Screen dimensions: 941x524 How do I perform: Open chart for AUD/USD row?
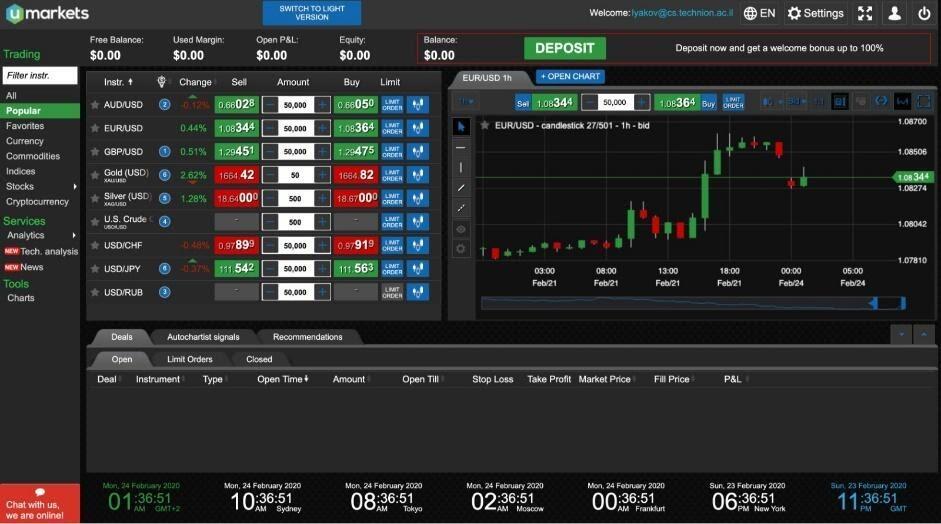[x=417, y=104]
